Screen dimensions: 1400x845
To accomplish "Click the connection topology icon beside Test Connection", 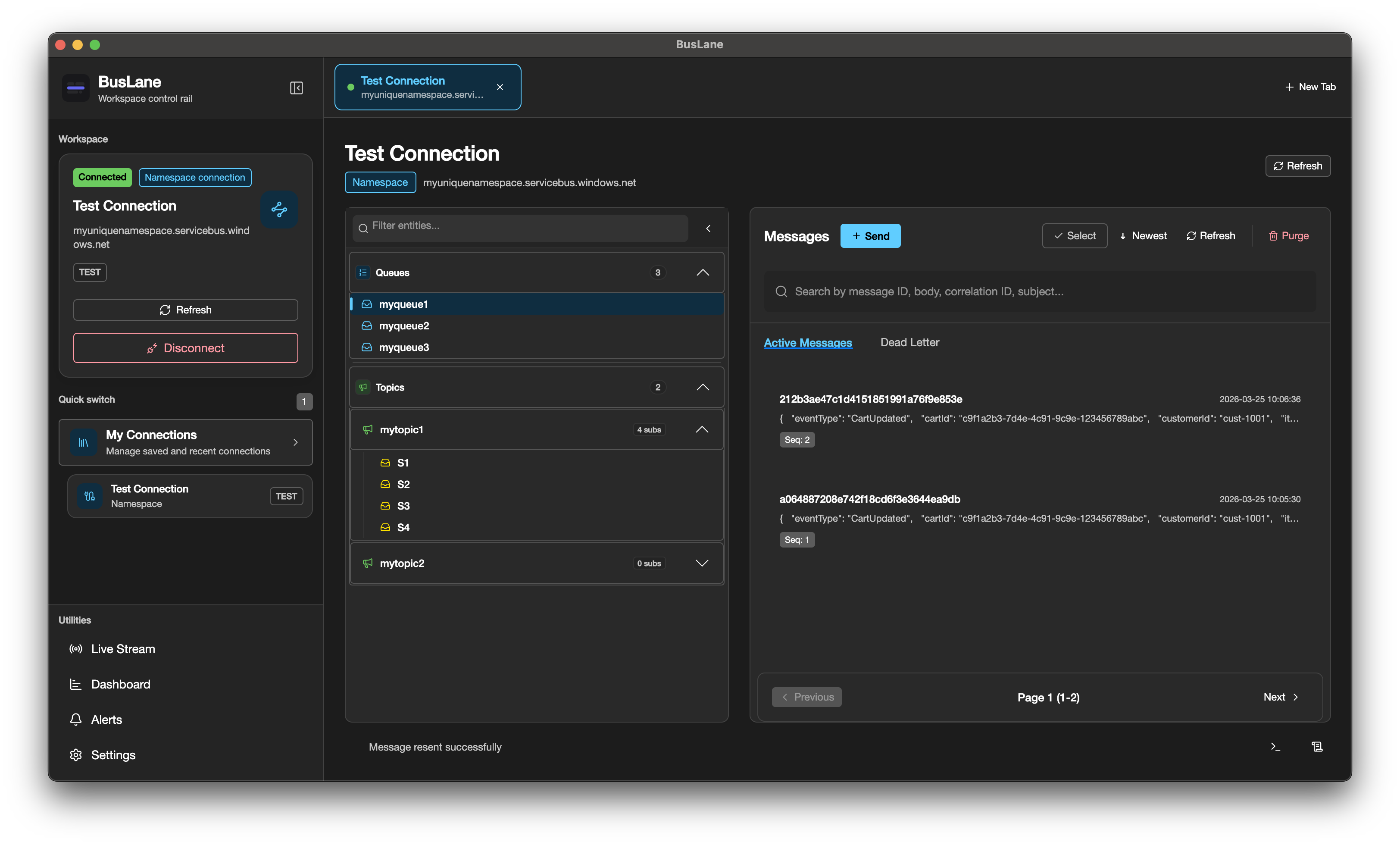I will tap(279, 210).
